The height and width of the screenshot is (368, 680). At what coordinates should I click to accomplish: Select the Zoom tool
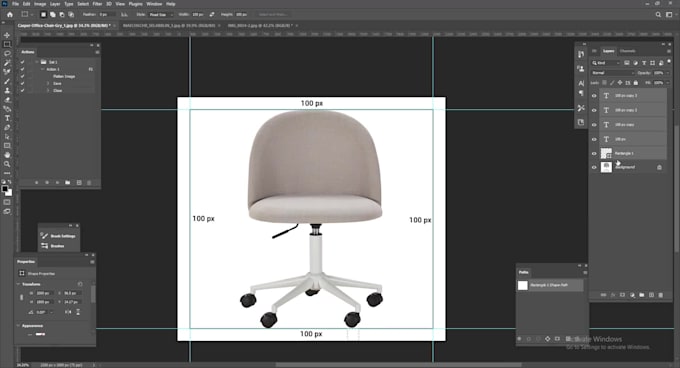click(x=7, y=164)
